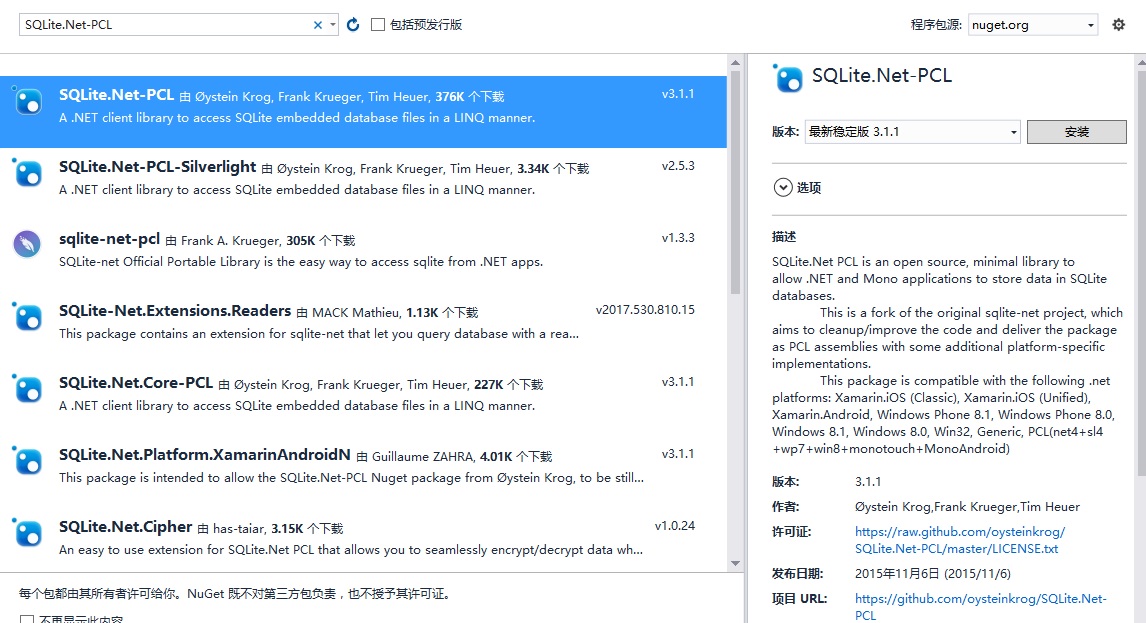Click SQLite.Net-PCL-Silverlight package icon
1146x623 pixels.
(28, 172)
